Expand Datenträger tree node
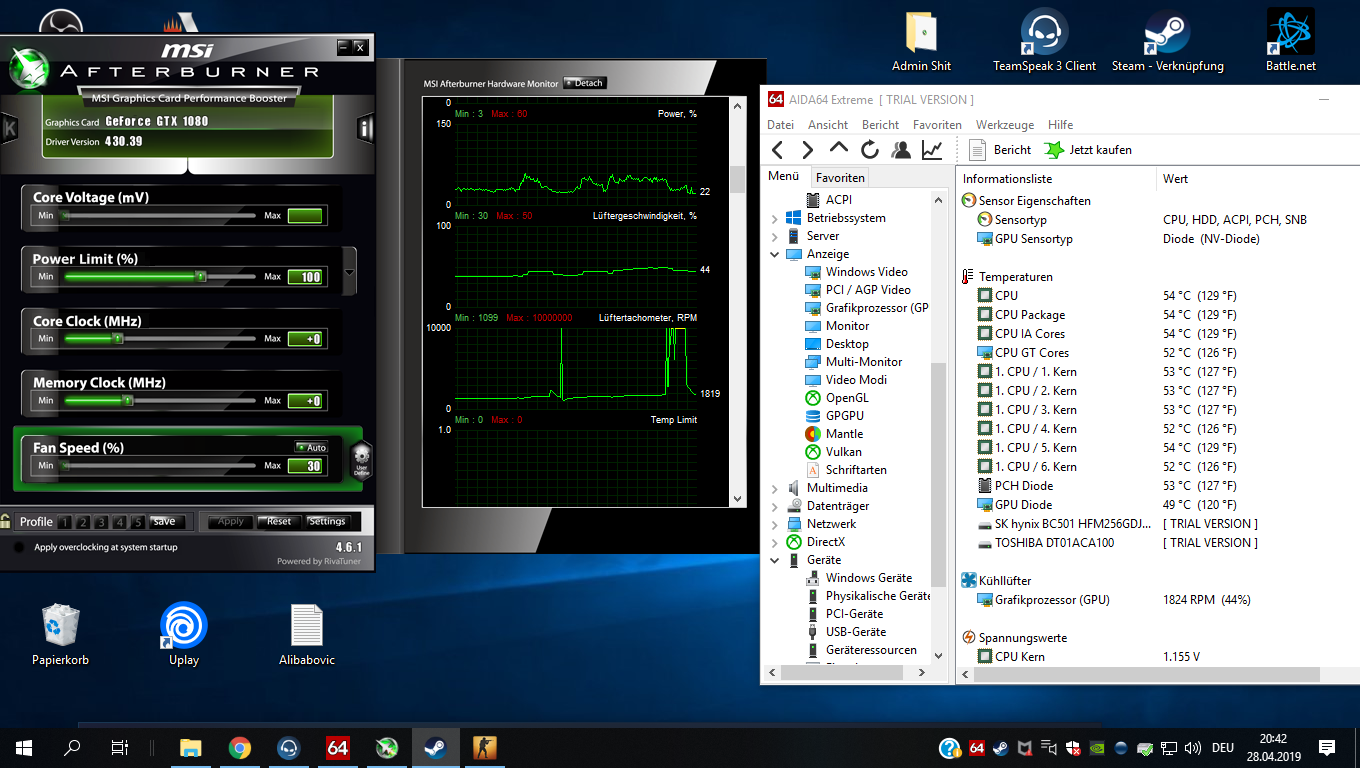Screen dimensions: 1360x768 pos(774,506)
